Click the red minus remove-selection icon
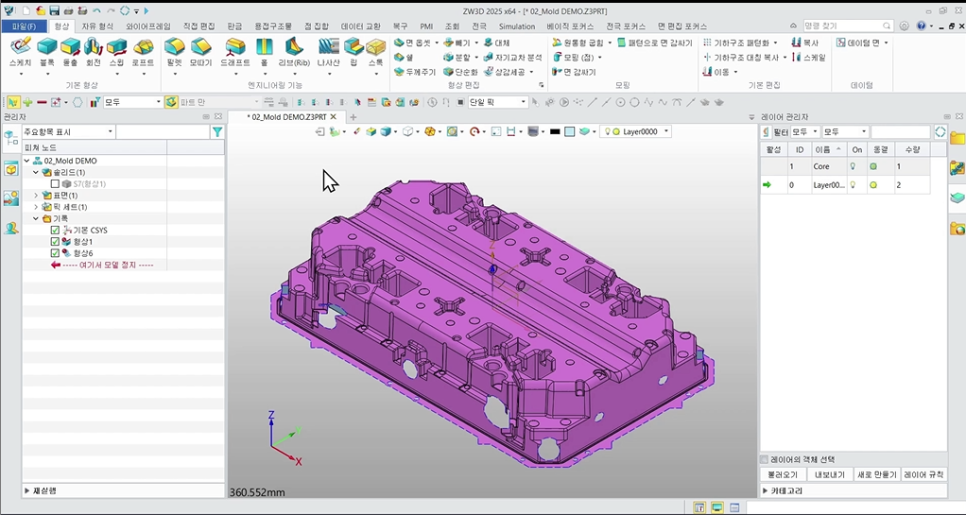Image resolution: width=966 pixels, height=515 pixels. point(41,102)
